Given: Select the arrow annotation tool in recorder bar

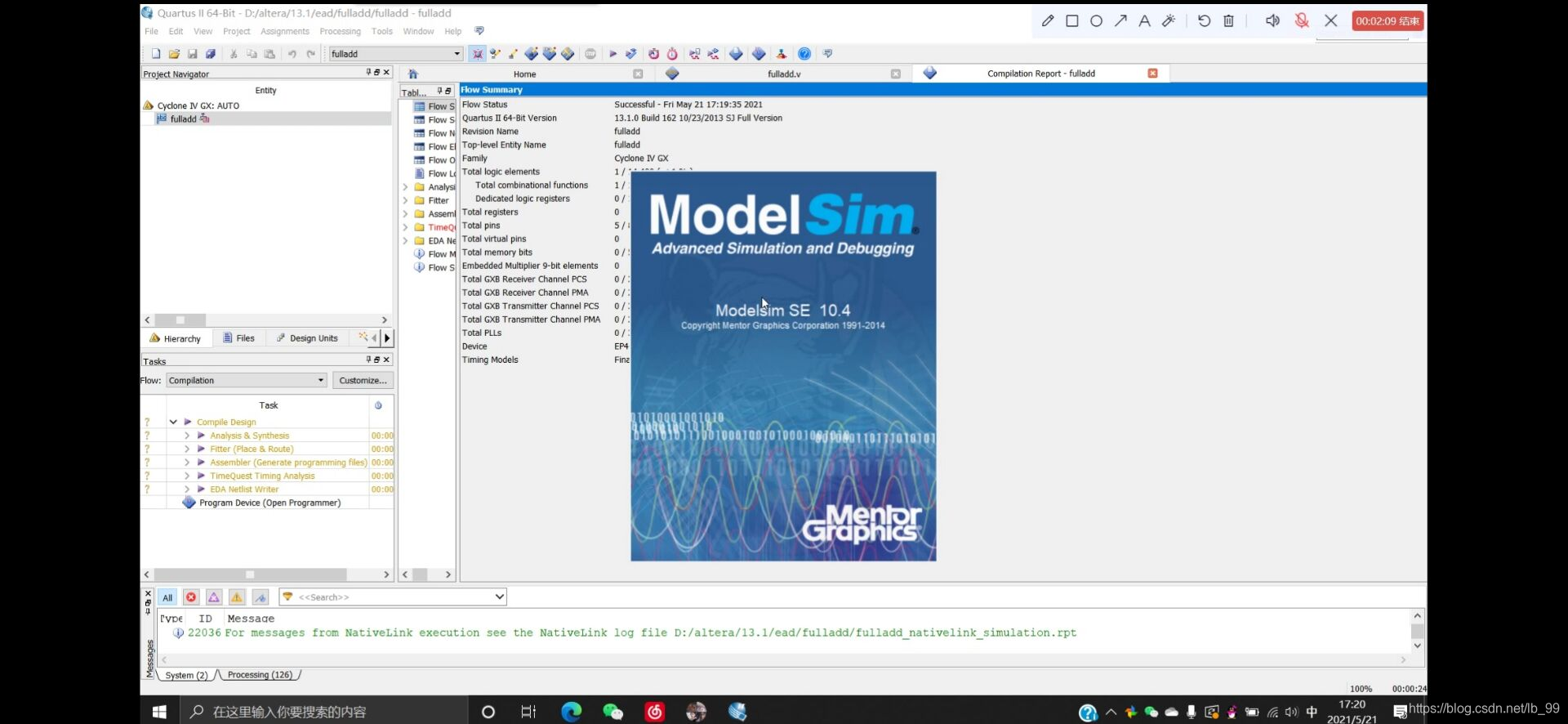Looking at the screenshot, I should [1120, 21].
